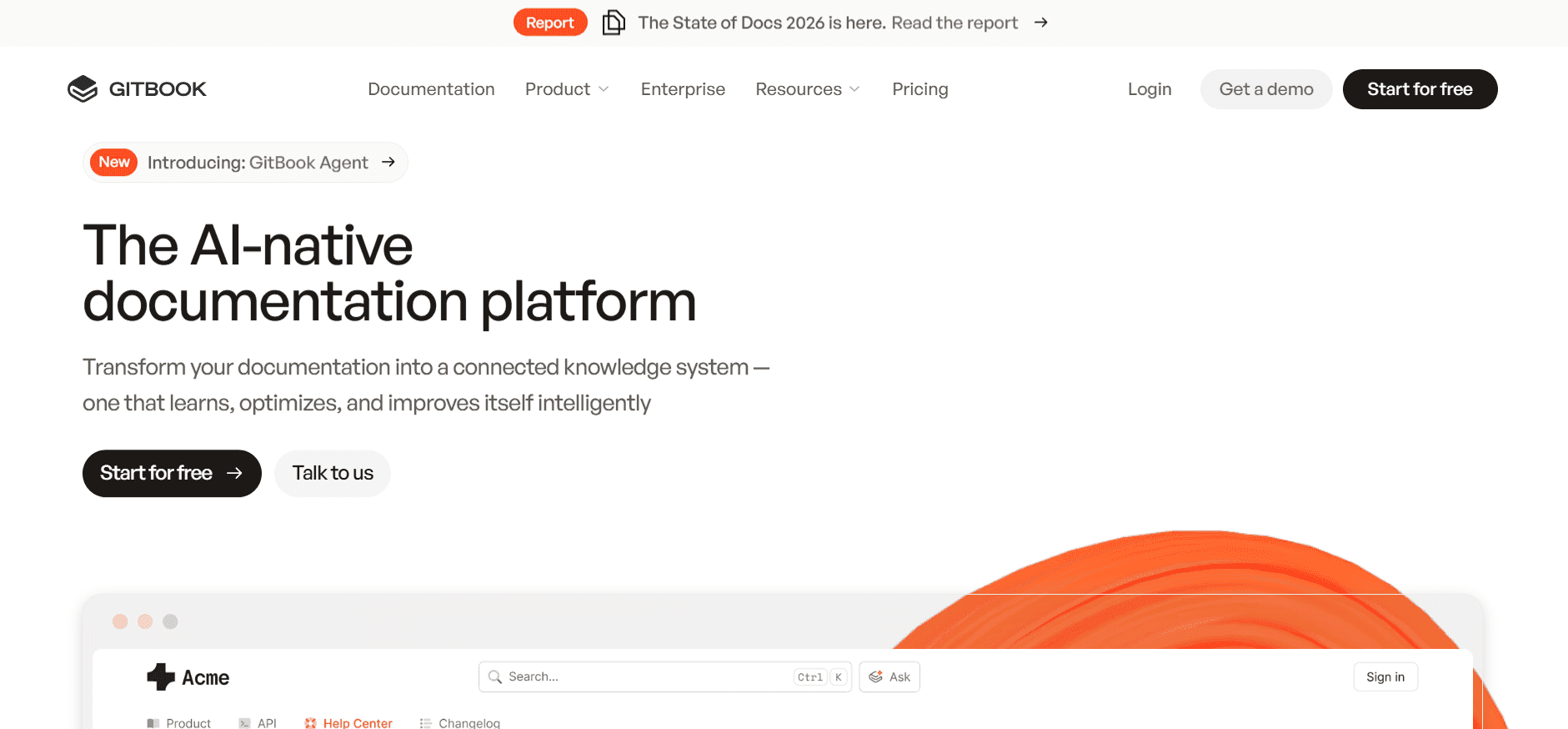The width and height of the screenshot is (1568, 729).
Task: Click the red dot in the preview window
Action: [x=120, y=621]
